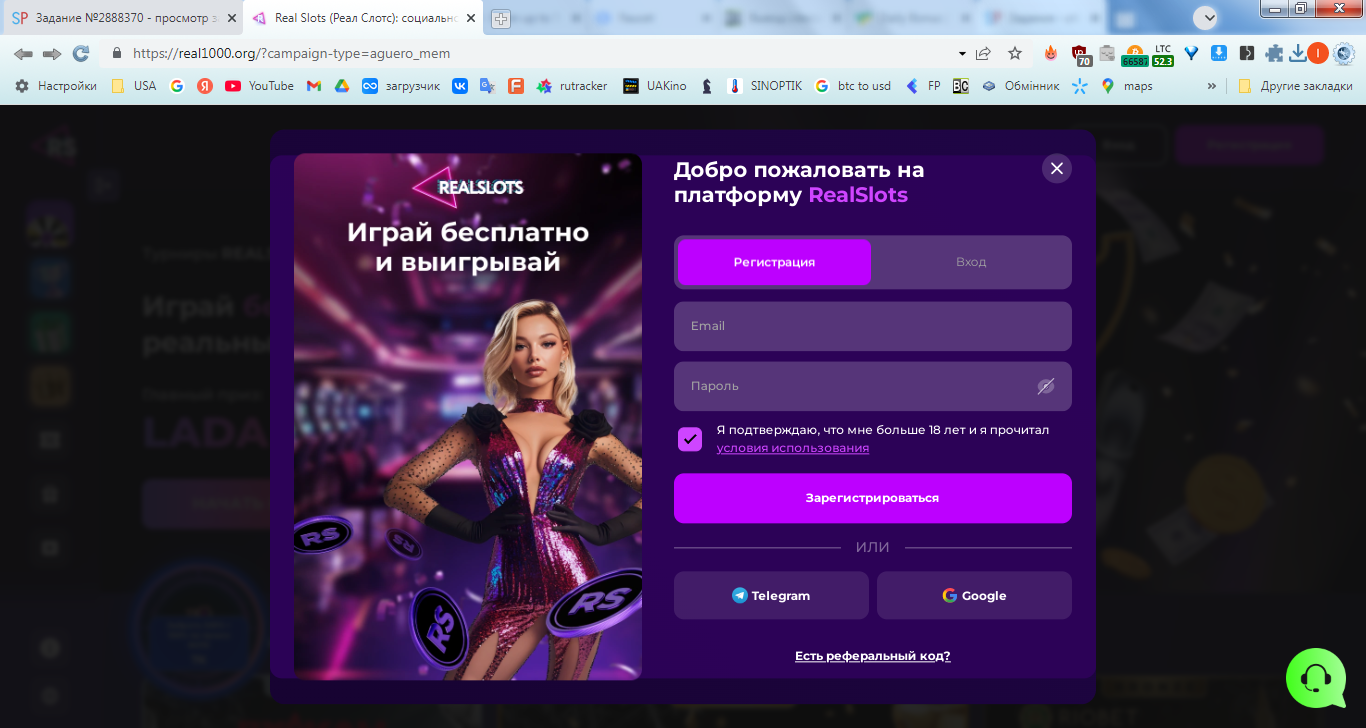
Task: Open the rutracker bookmark
Action: 572,86
